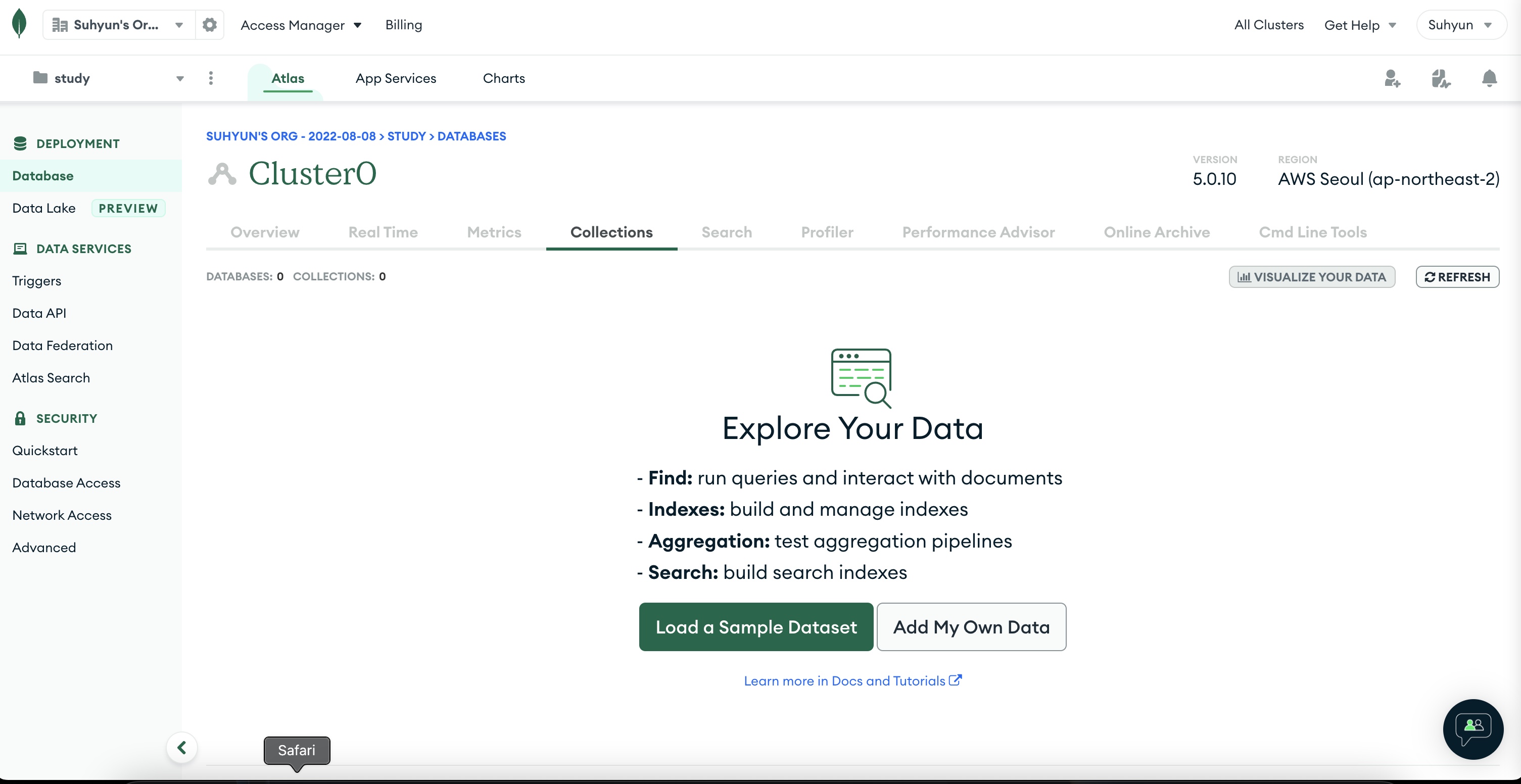Open the Cmd Line Tools tab
This screenshot has width=1521, height=784.
pos(1313,232)
